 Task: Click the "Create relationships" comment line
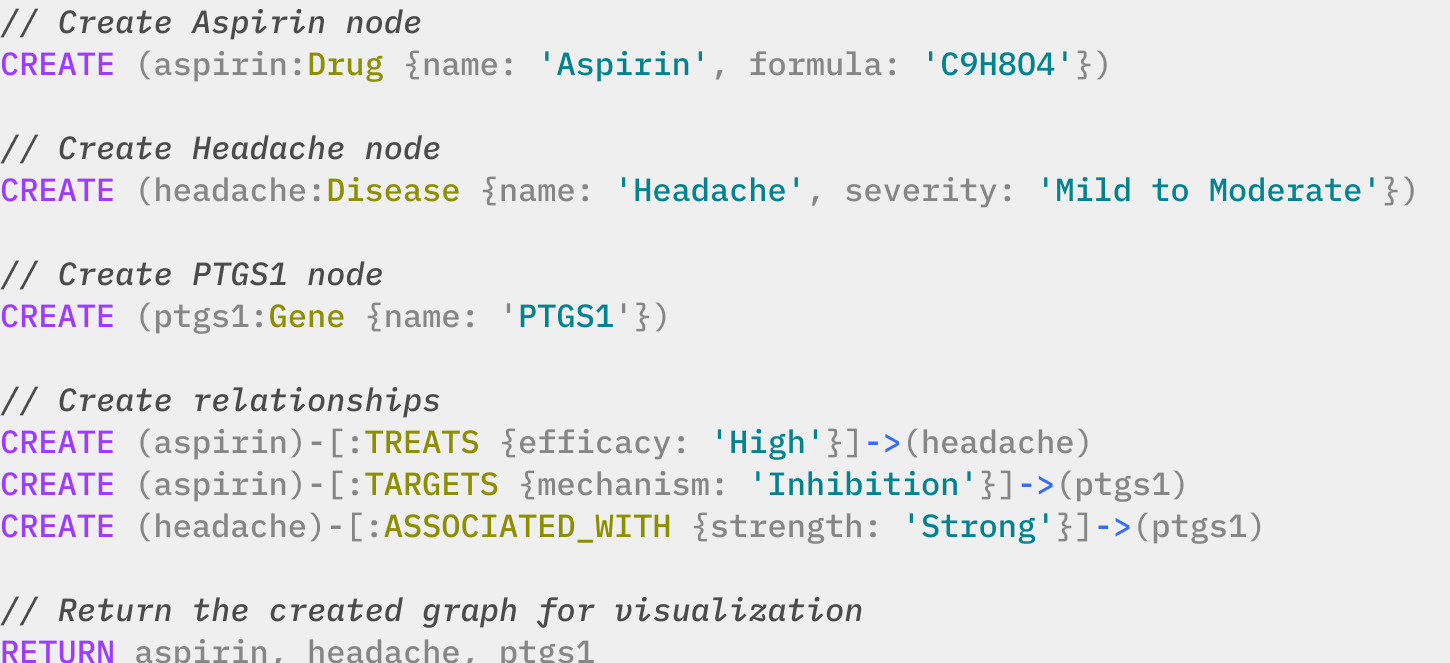click(220, 401)
